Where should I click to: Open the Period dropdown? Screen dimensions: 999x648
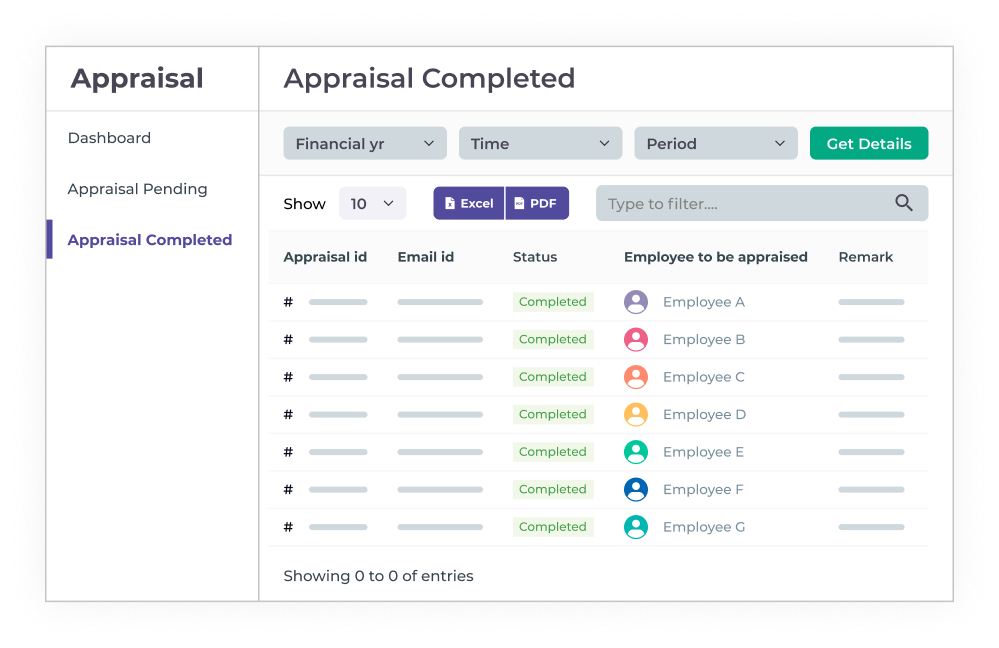[x=716, y=143]
